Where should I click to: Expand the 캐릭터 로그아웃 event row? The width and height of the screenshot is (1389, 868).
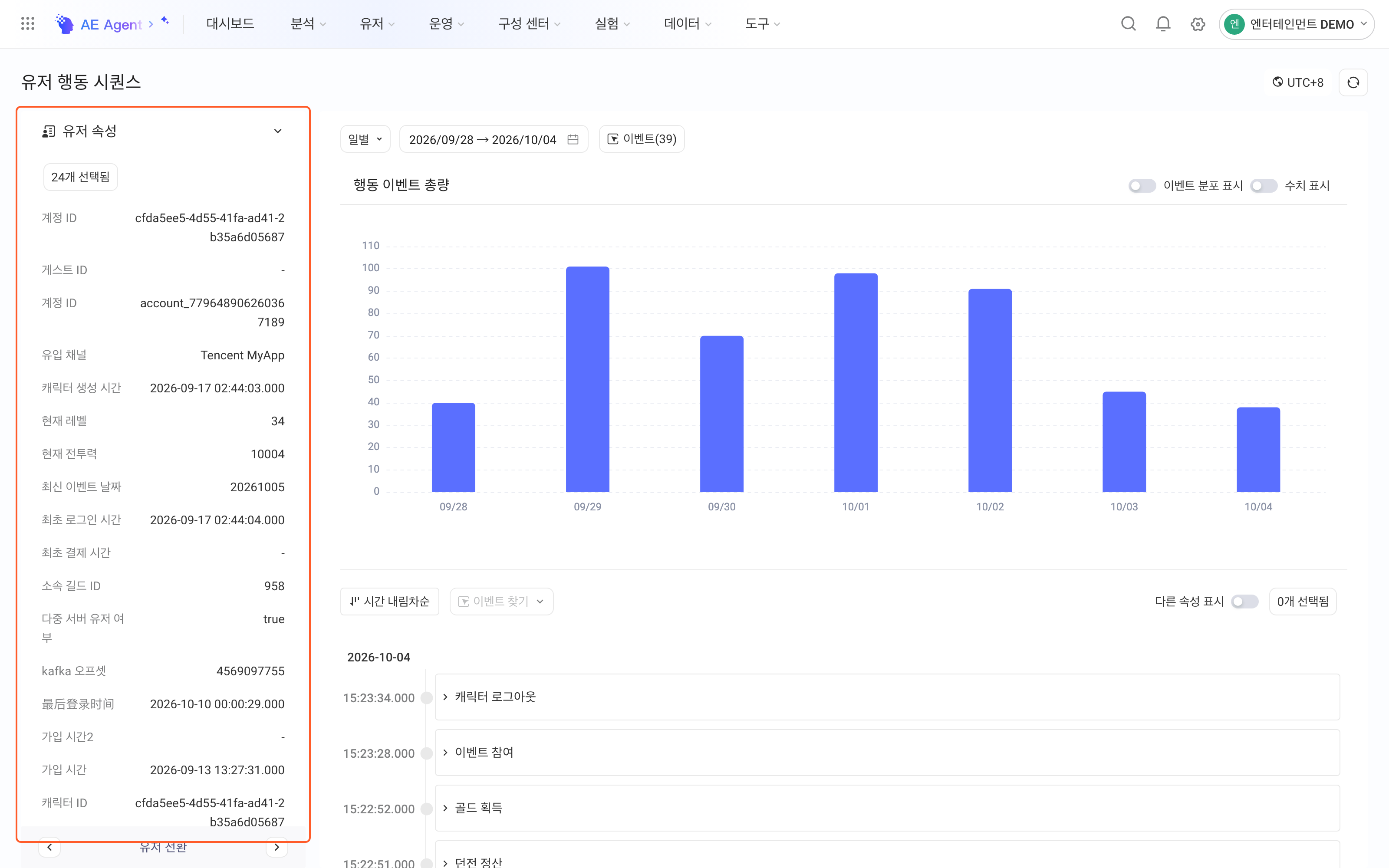887,697
